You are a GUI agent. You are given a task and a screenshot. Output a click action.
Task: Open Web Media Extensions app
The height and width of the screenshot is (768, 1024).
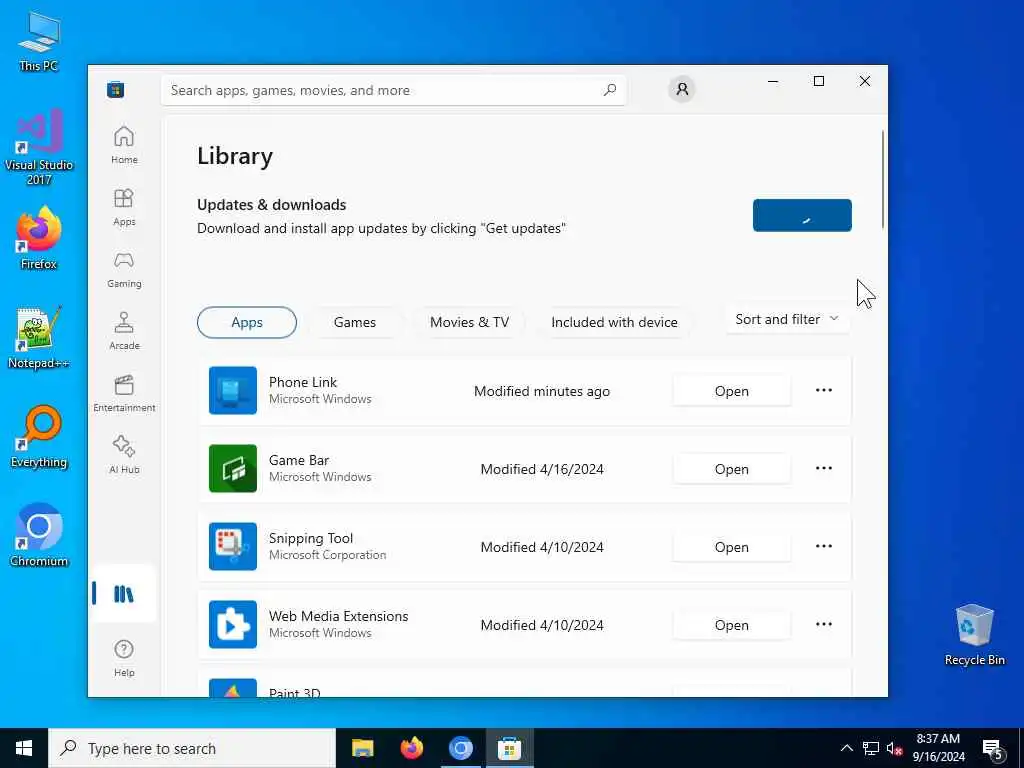pos(731,625)
